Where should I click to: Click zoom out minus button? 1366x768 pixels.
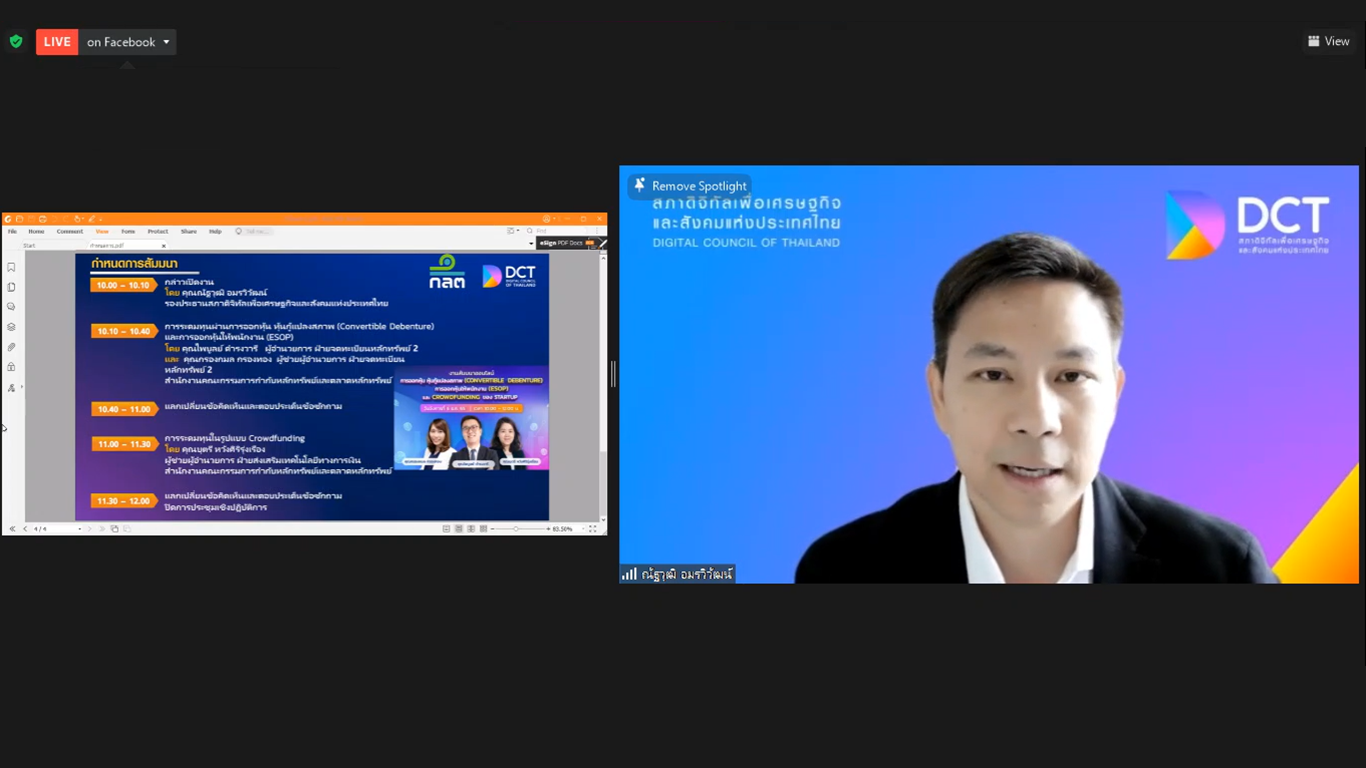tap(493, 529)
